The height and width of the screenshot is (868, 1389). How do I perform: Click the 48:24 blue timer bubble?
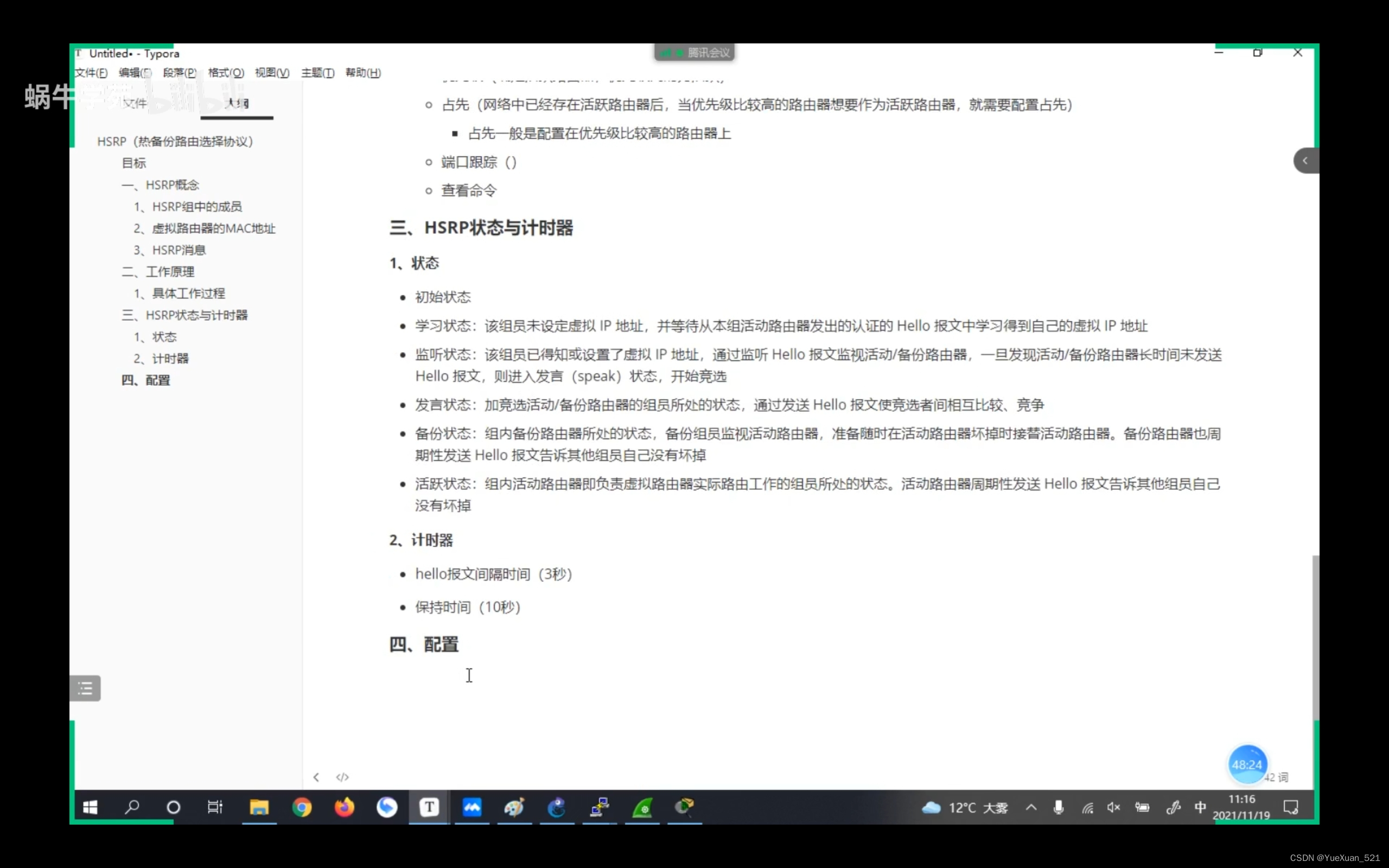pyautogui.click(x=1247, y=765)
